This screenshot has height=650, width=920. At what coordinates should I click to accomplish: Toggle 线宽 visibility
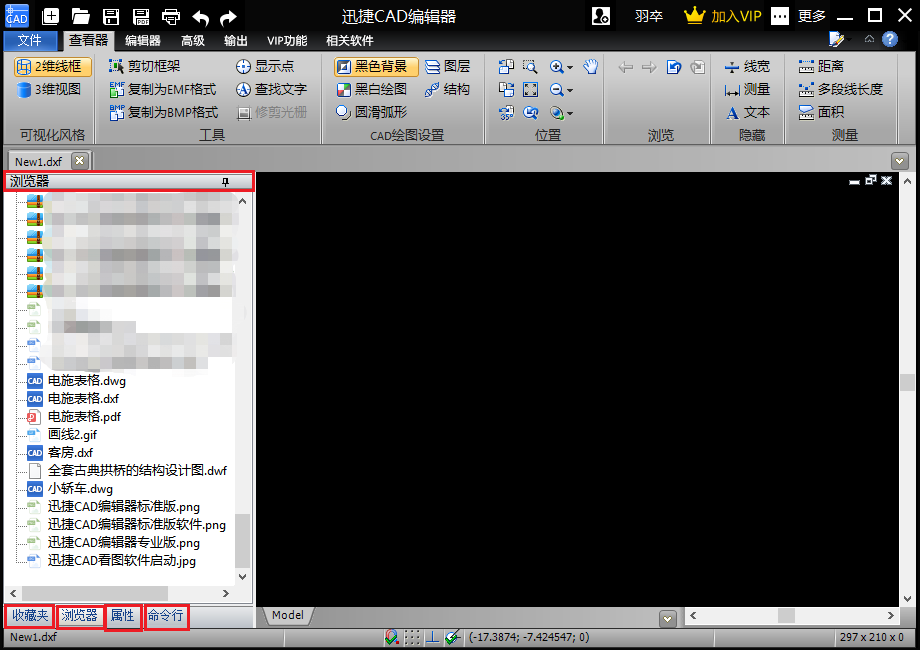[x=747, y=66]
